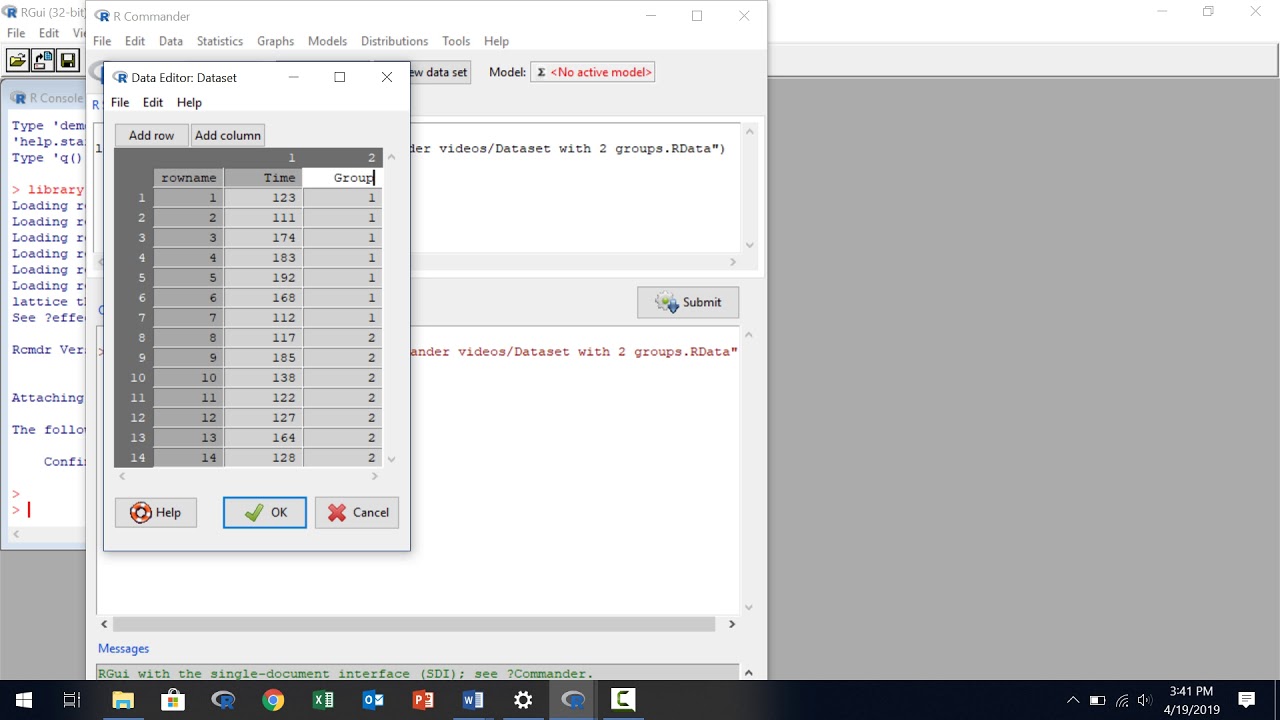Image resolution: width=1280 pixels, height=720 pixels.
Task: Click the Time cell containing 185
Action: (x=263, y=358)
